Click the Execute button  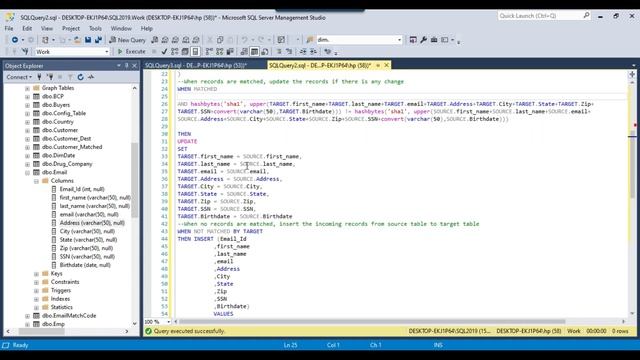pyautogui.click(x=131, y=51)
